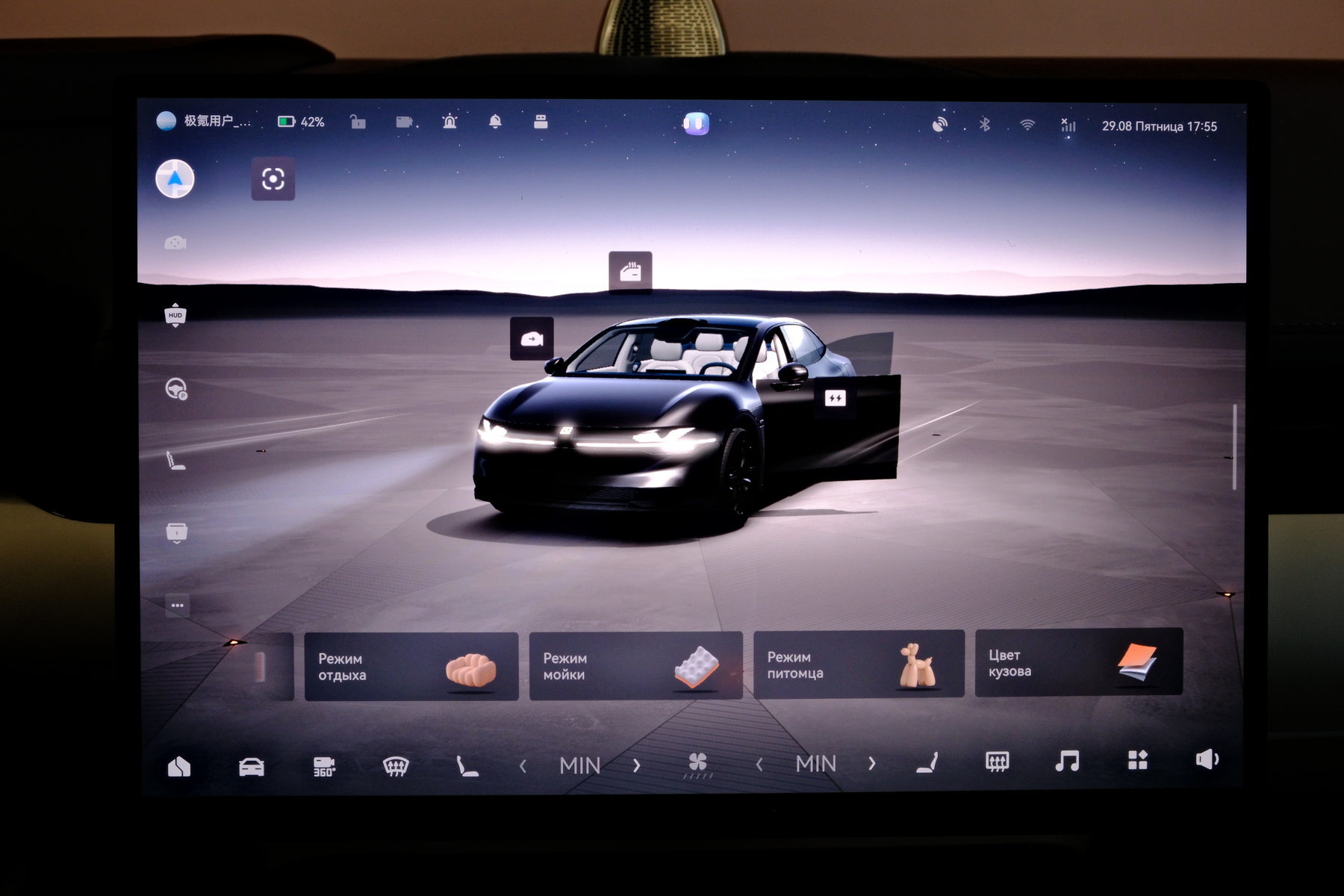Expand the more options ellipsis menu
1344x896 pixels.
177,606
